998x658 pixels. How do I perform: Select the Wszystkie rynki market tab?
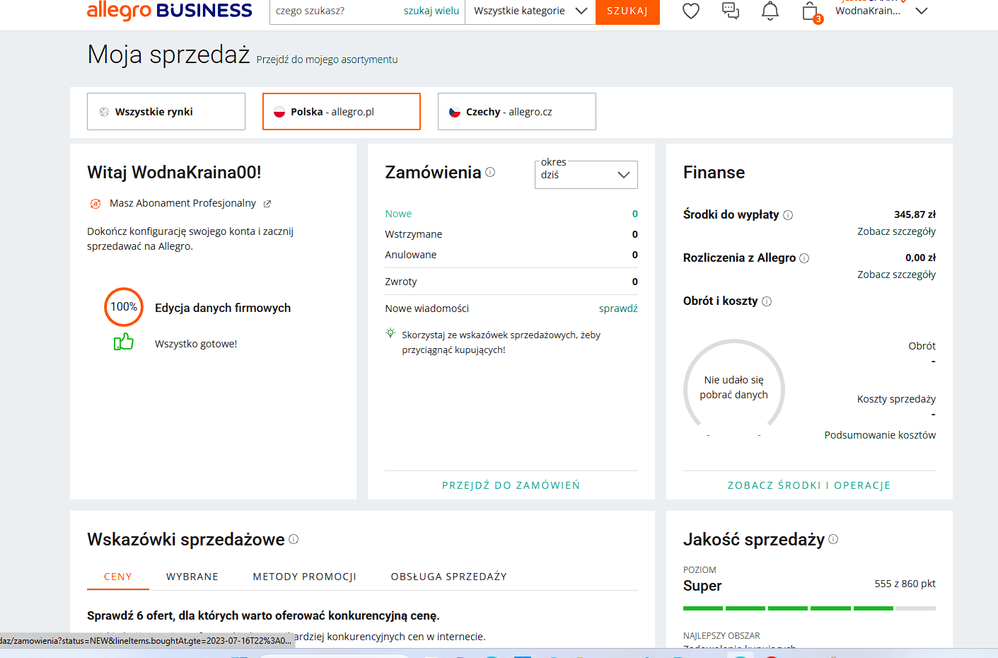tap(166, 111)
